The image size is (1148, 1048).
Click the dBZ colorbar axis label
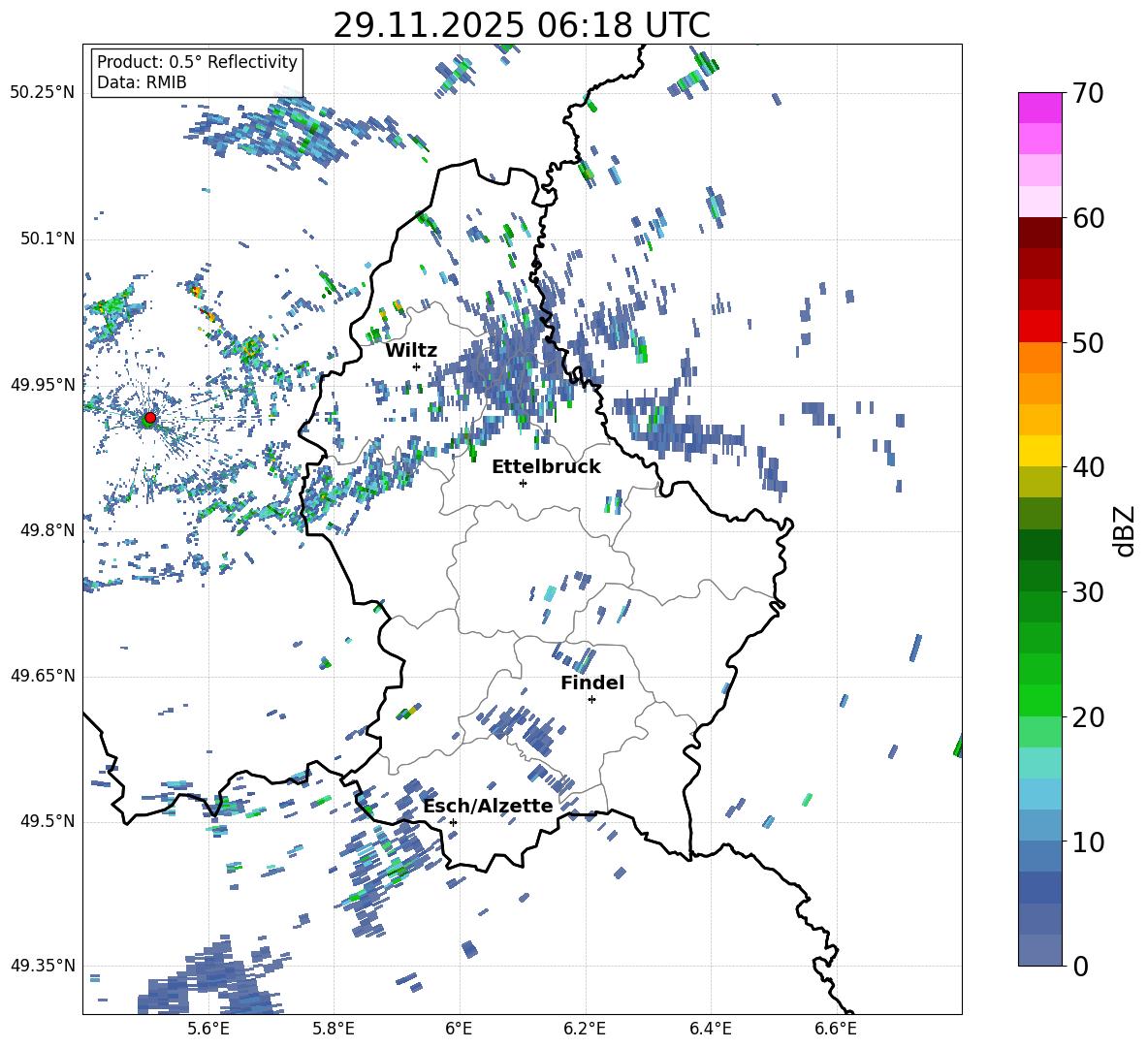[1125, 530]
